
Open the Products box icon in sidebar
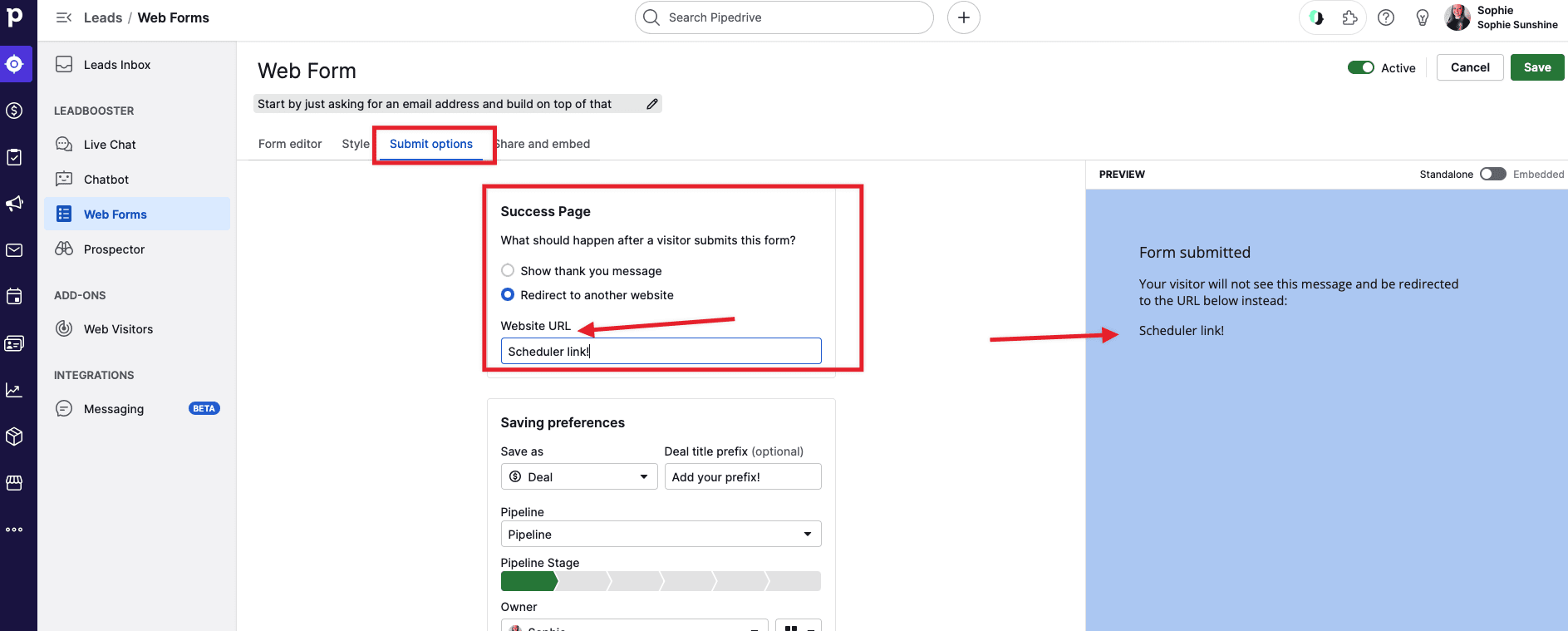15,436
